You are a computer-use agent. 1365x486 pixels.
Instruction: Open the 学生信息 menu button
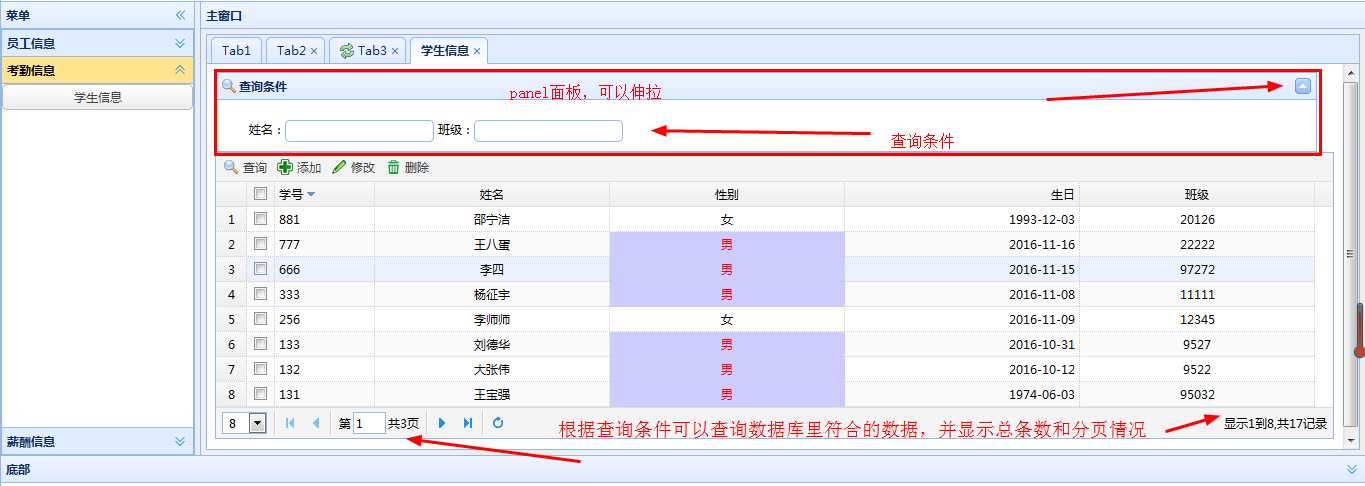click(98, 97)
